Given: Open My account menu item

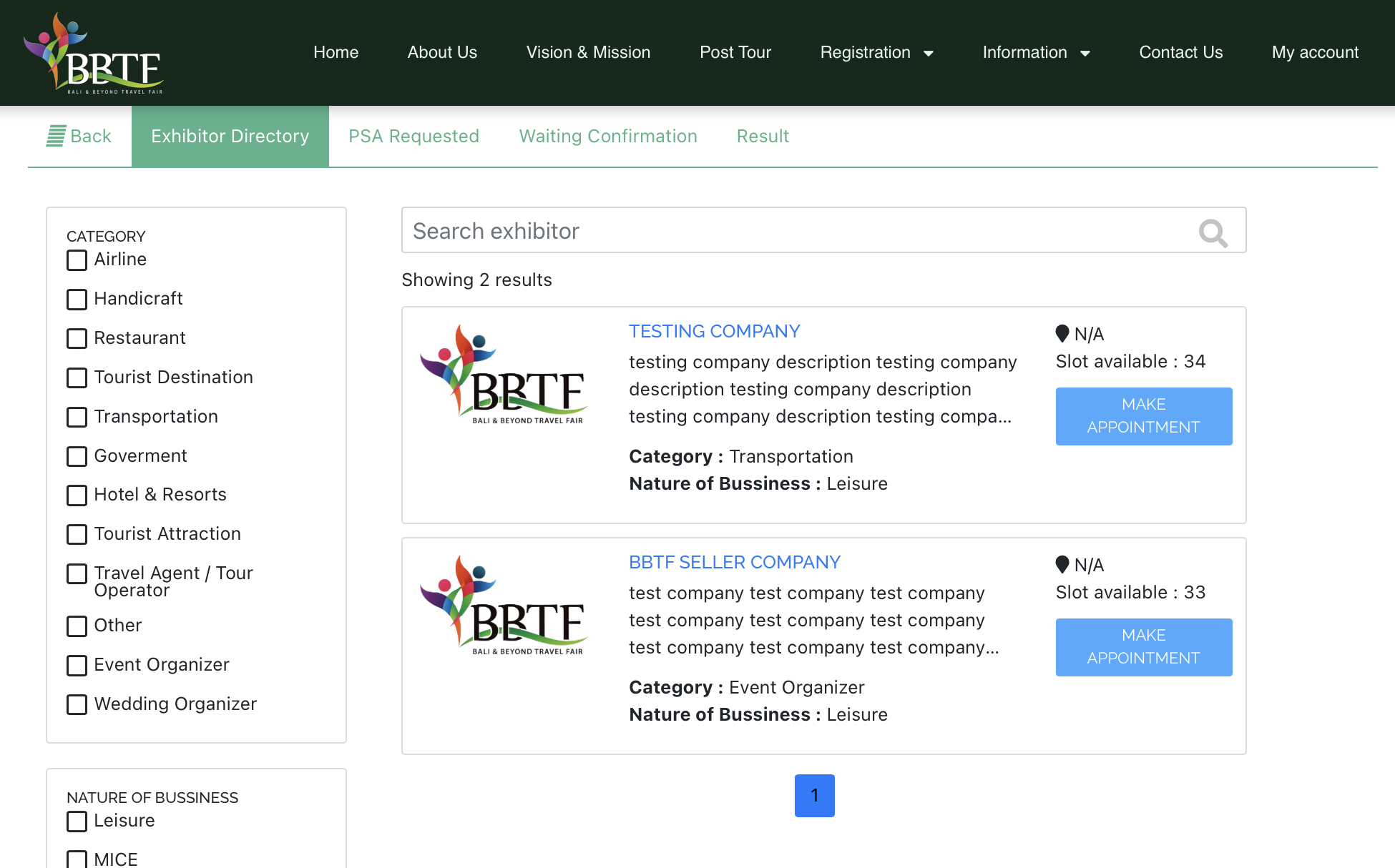Looking at the screenshot, I should point(1315,52).
